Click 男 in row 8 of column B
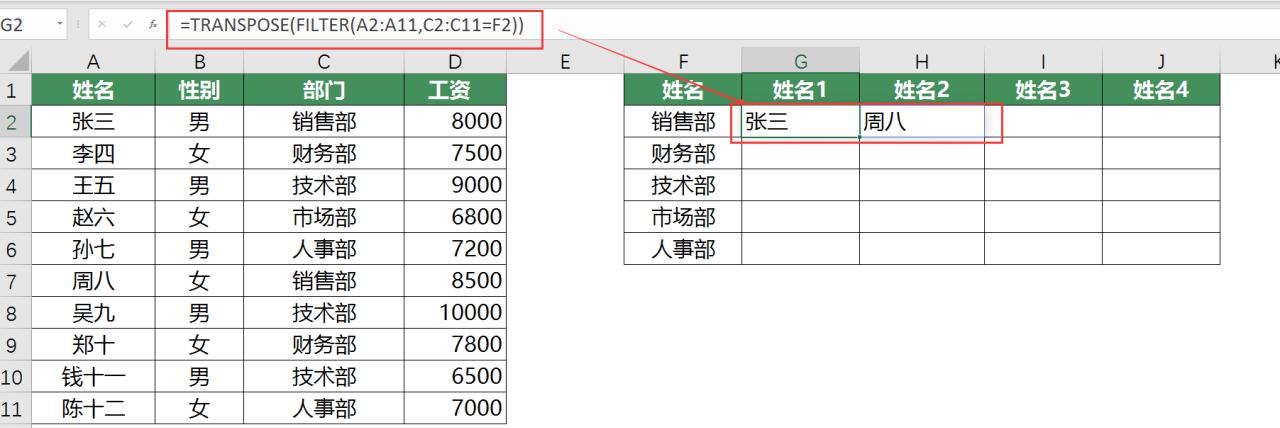Screen dimensions: 1280x428 (199, 312)
